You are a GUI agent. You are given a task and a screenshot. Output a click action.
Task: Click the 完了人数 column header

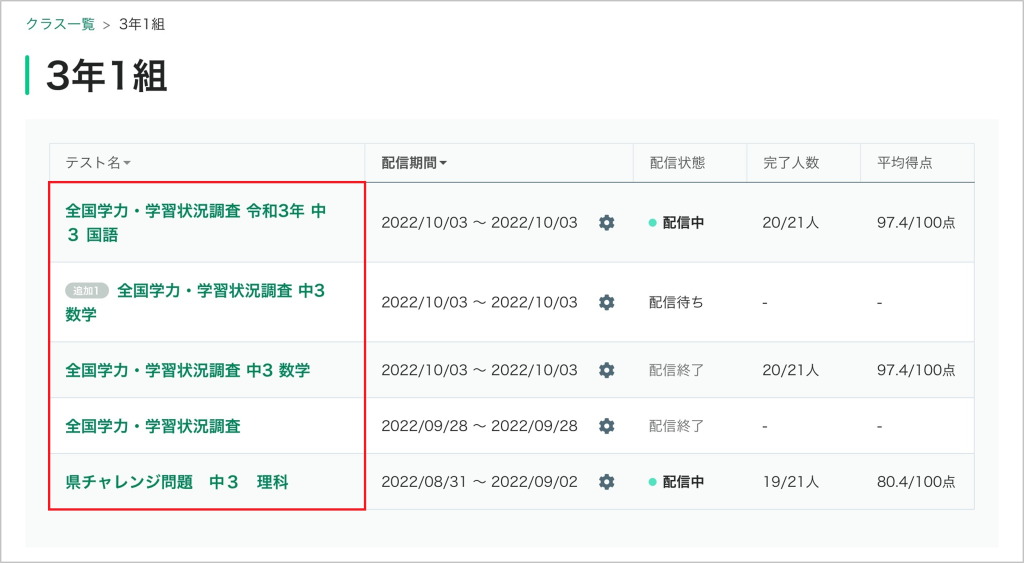coord(791,163)
